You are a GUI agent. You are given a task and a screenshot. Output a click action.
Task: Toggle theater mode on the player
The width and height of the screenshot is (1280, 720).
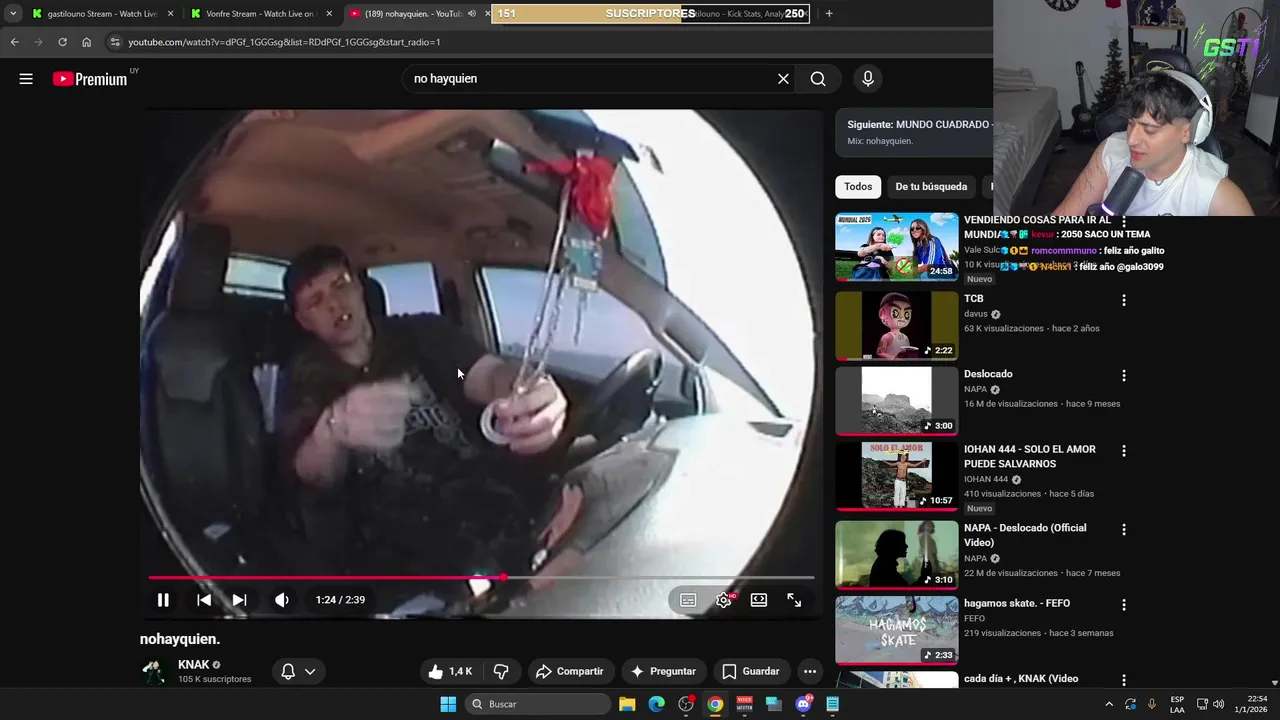coord(759,600)
